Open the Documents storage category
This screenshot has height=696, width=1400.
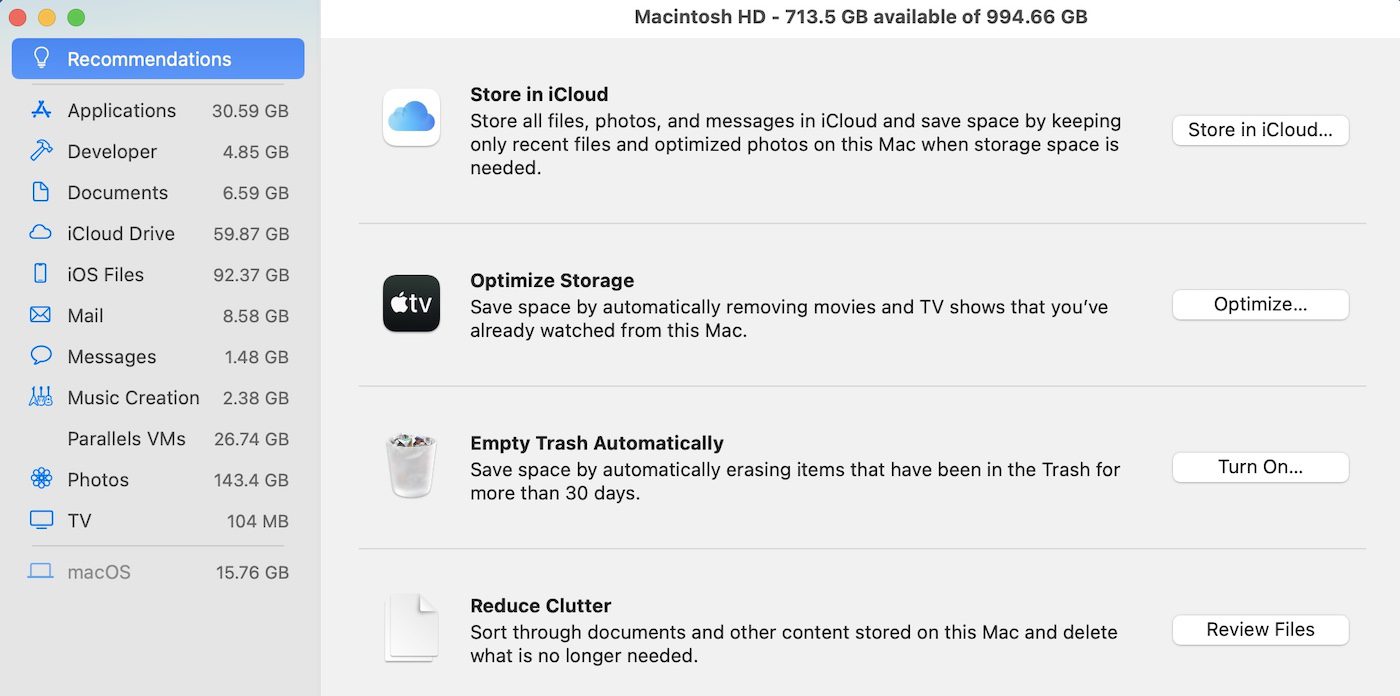pos(117,192)
